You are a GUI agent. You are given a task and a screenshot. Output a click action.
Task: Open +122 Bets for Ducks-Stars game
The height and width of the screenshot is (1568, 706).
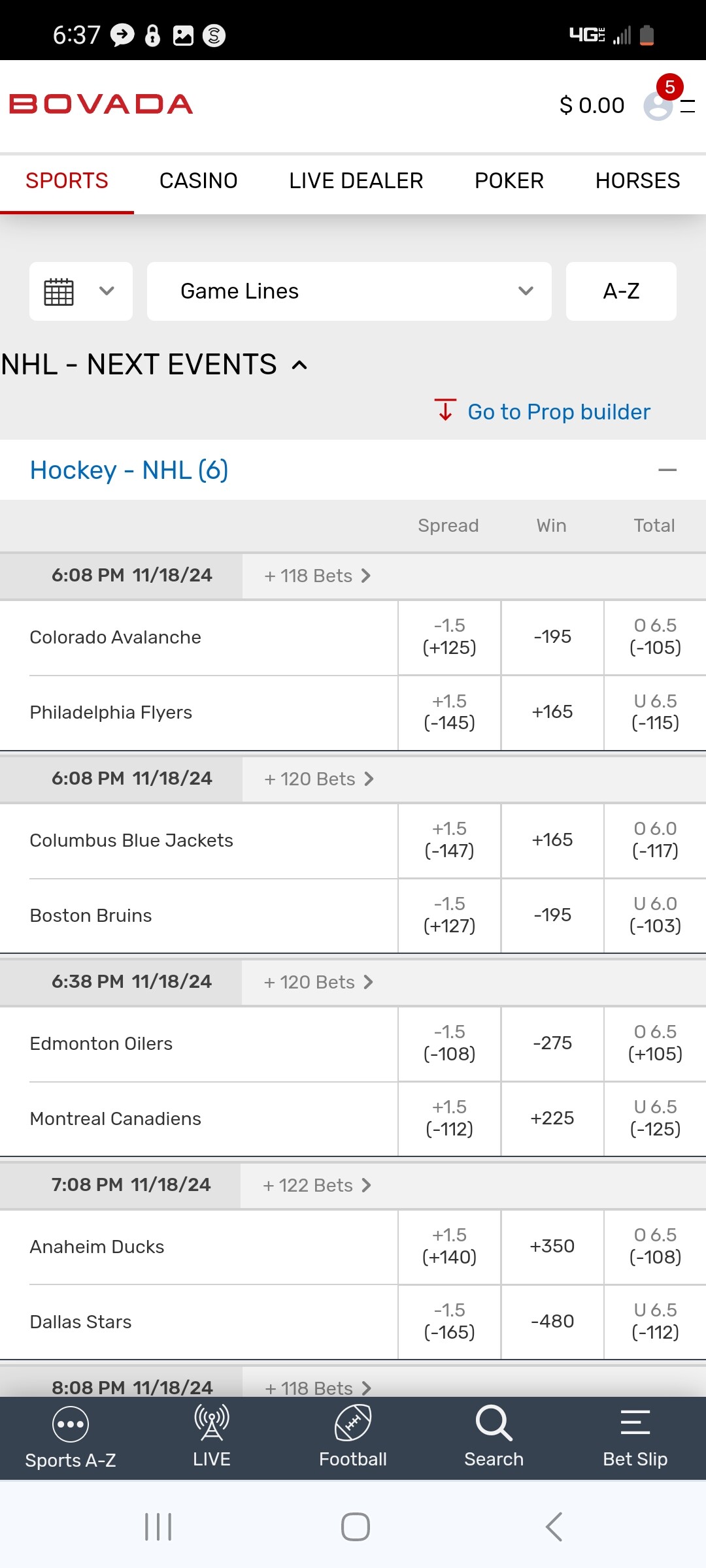(x=317, y=1185)
